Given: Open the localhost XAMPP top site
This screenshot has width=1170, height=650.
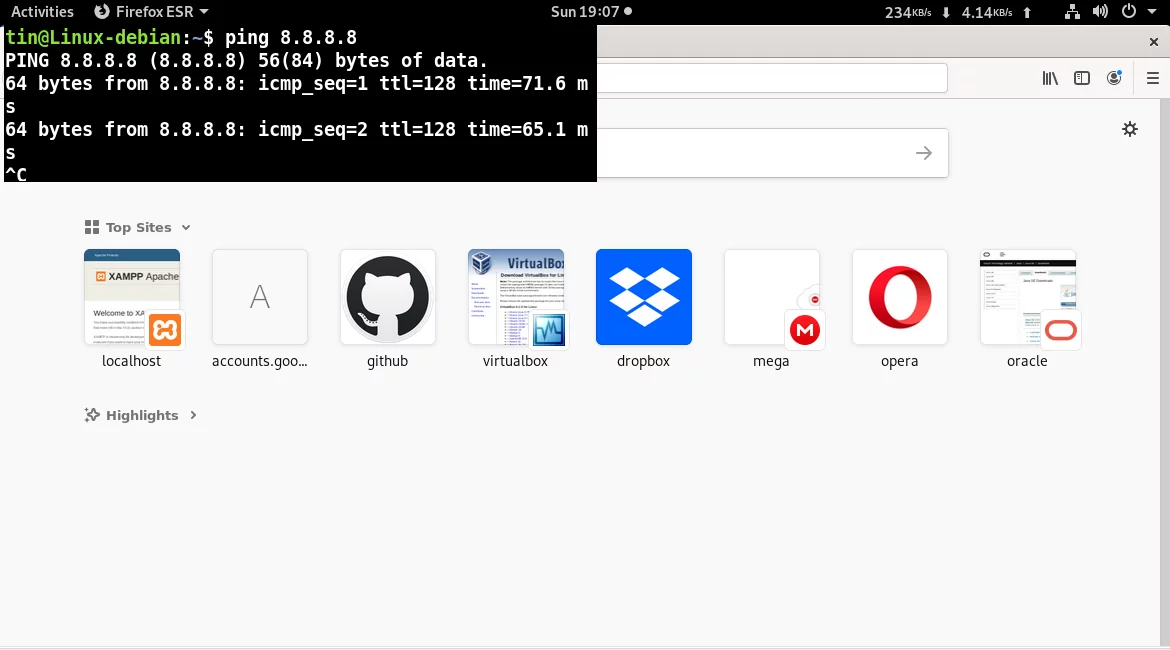Looking at the screenshot, I should [132, 297].
